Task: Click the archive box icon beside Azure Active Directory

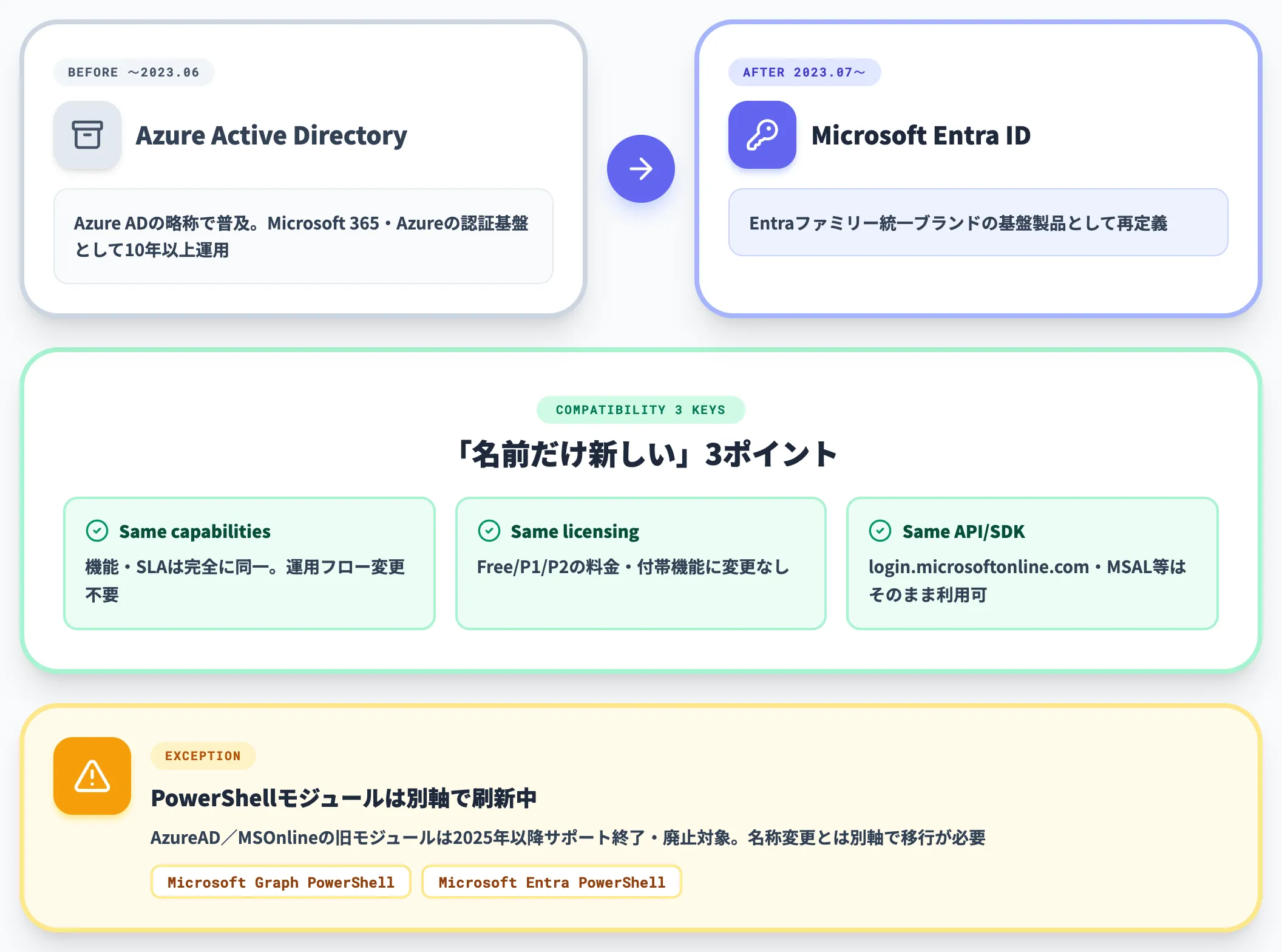Action: click(87, 135)
